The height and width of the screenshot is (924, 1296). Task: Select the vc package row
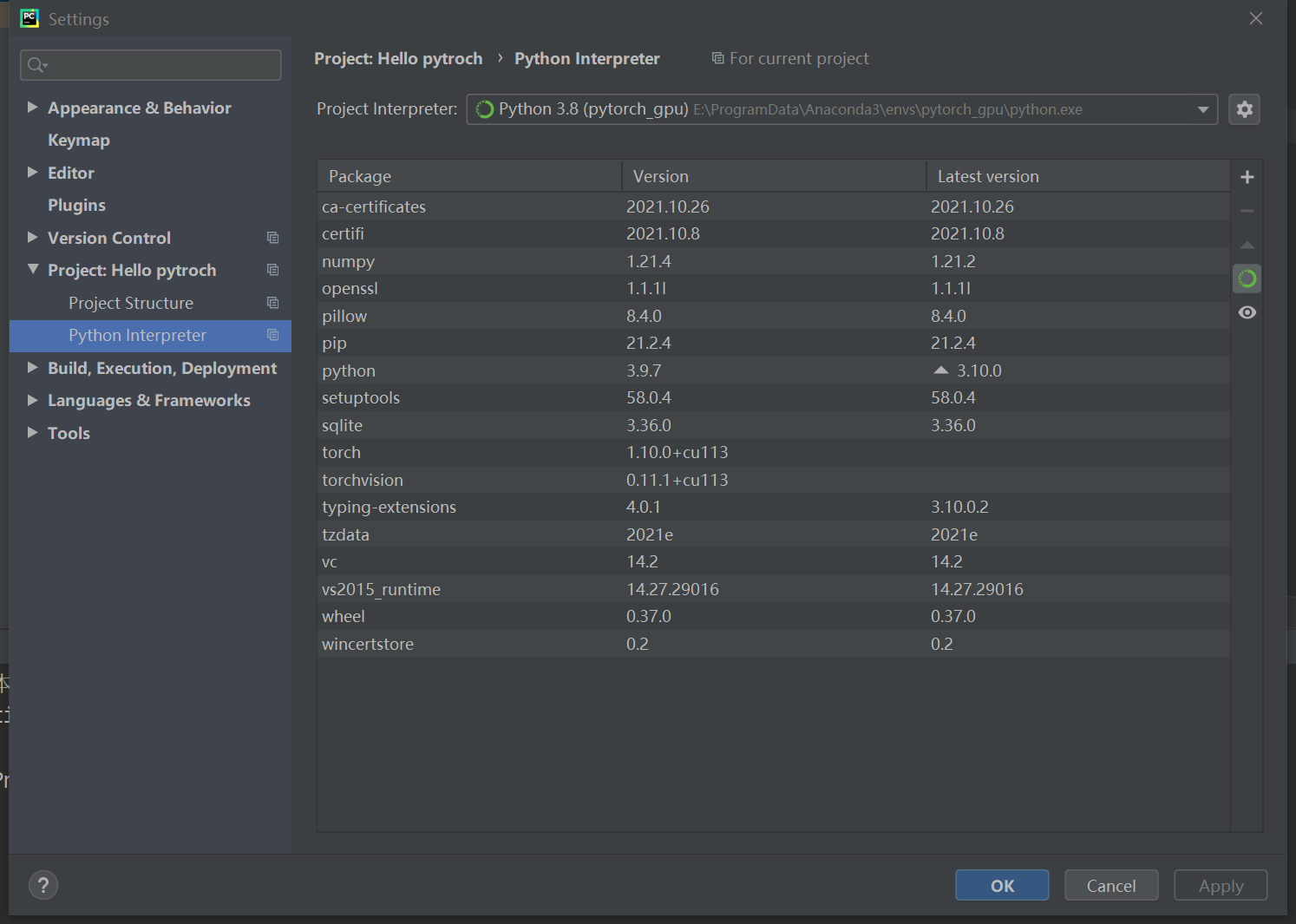pos(774,561)
